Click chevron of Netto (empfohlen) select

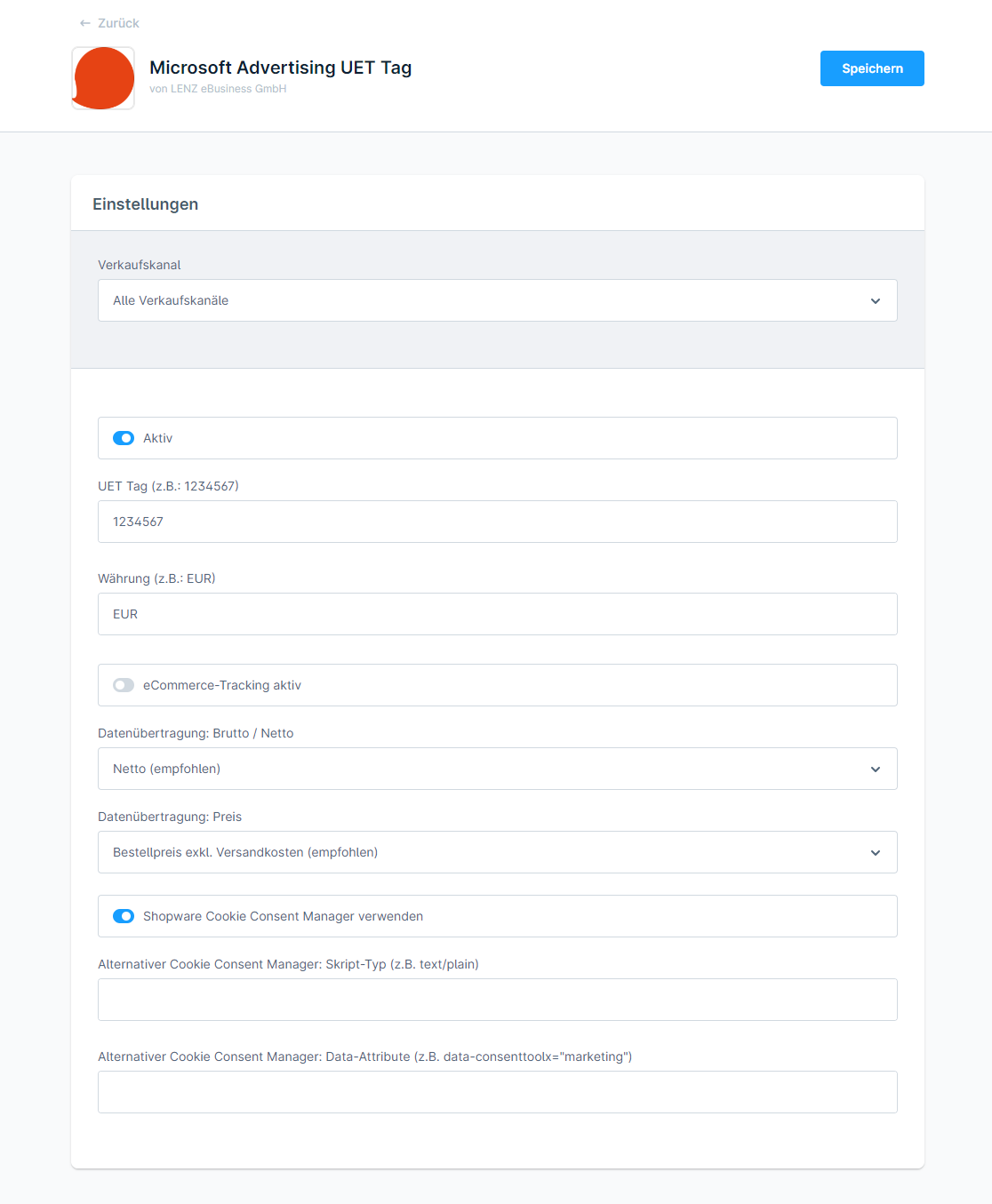pyautogui.click(x=876, y=769)
